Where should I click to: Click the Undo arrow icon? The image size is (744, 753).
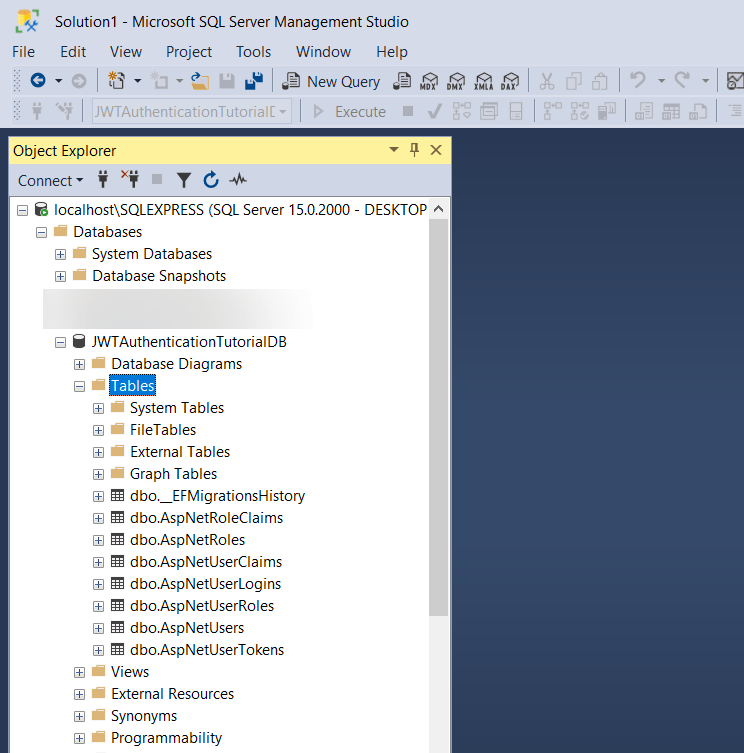[638, 80]
